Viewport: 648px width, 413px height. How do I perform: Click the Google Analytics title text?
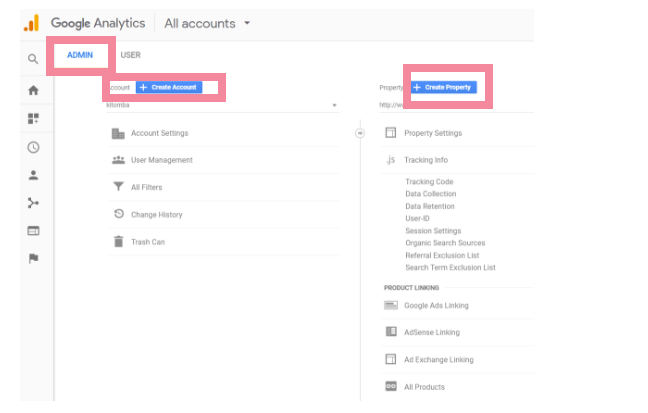click(x=98, y=23)
